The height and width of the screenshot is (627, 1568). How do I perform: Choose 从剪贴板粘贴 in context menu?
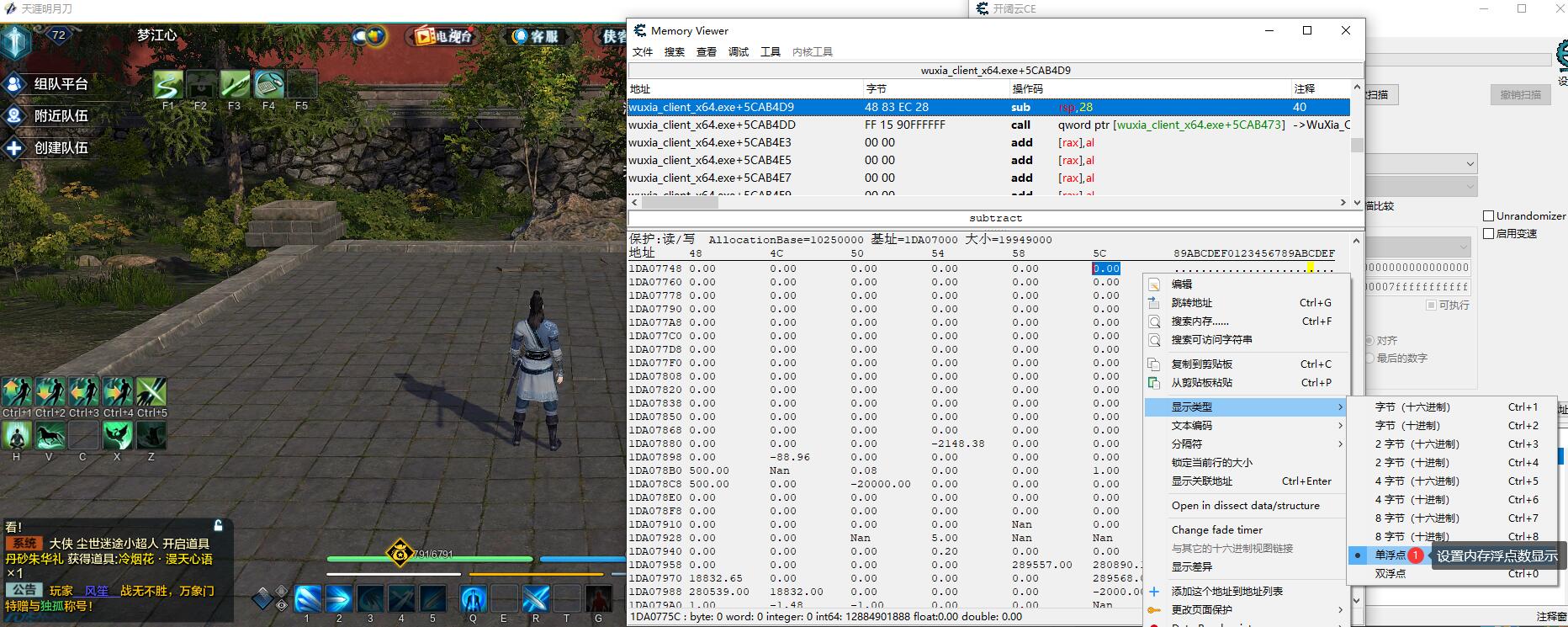click(x=1246, y=383)
